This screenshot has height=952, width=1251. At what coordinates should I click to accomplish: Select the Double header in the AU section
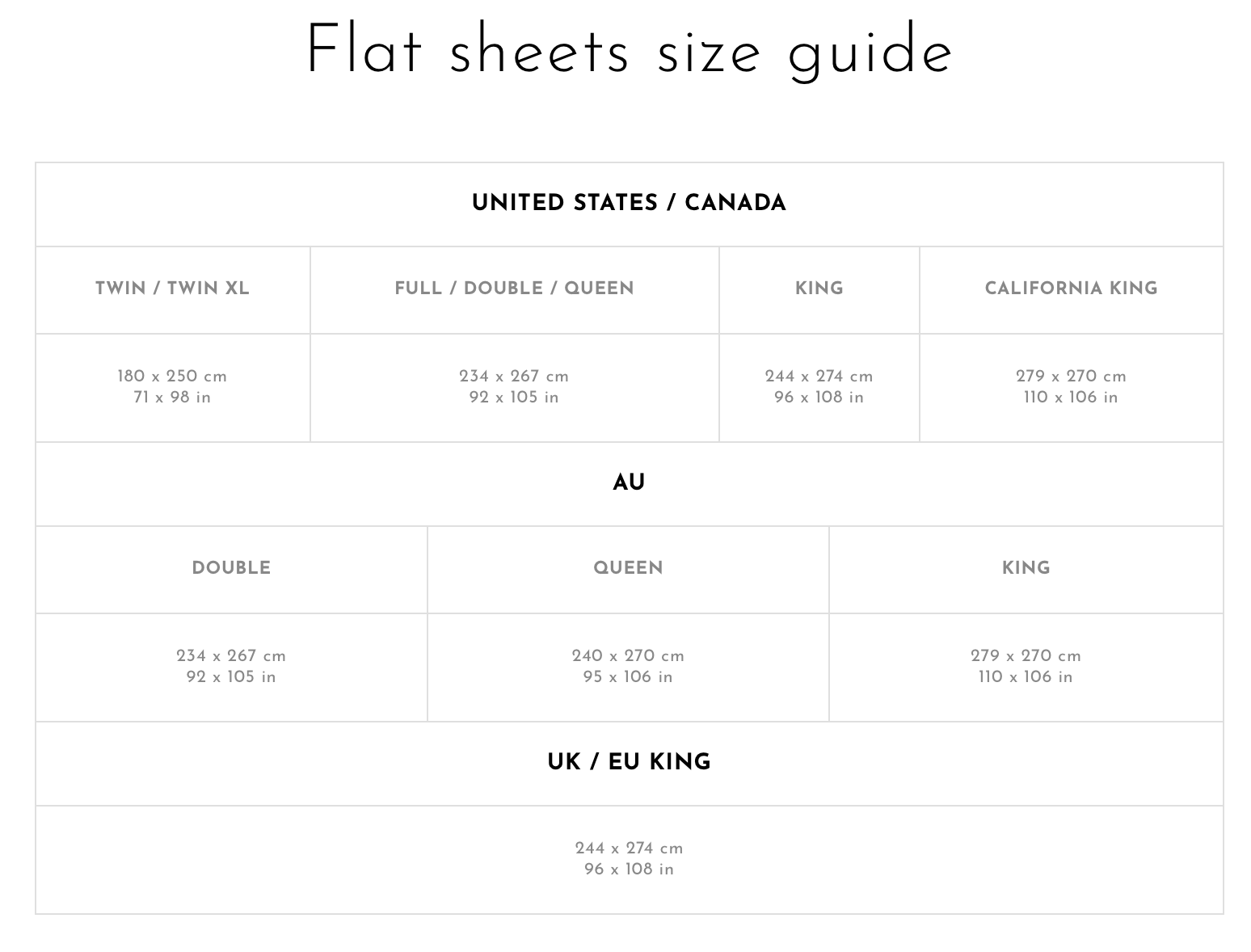(231, 568)
